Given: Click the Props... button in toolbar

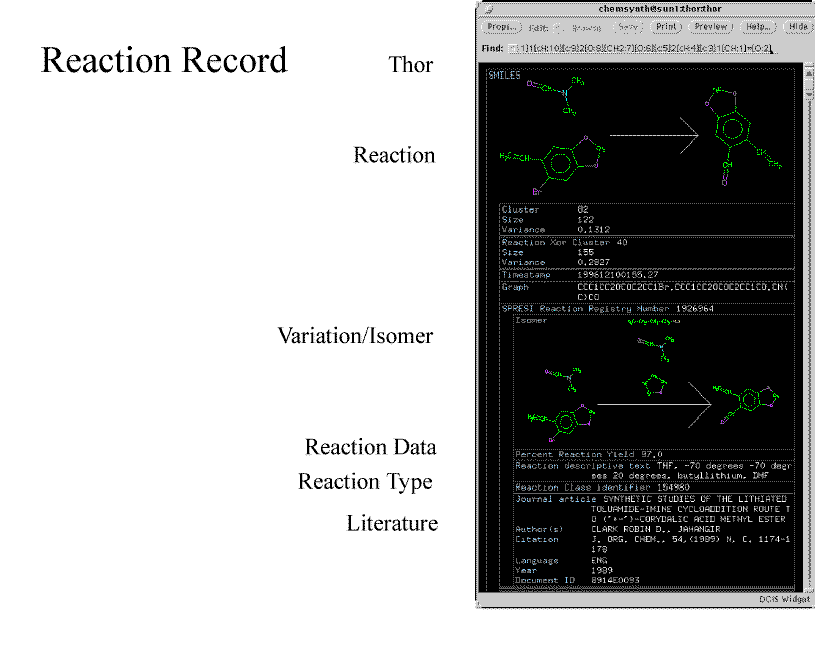Looking at the screenshot, I should pyautogui.click(x=499, y=27).
